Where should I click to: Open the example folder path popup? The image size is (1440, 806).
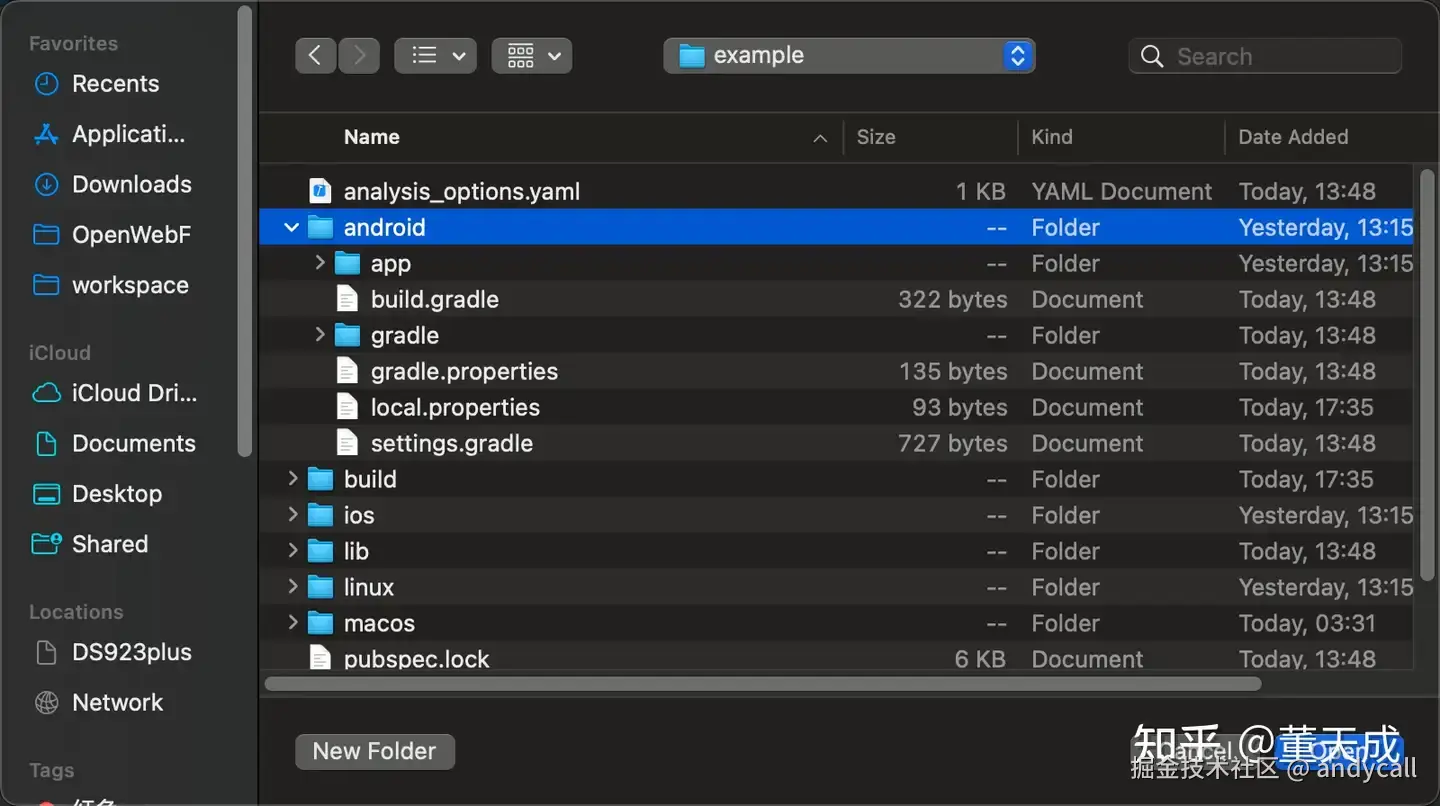849,56
